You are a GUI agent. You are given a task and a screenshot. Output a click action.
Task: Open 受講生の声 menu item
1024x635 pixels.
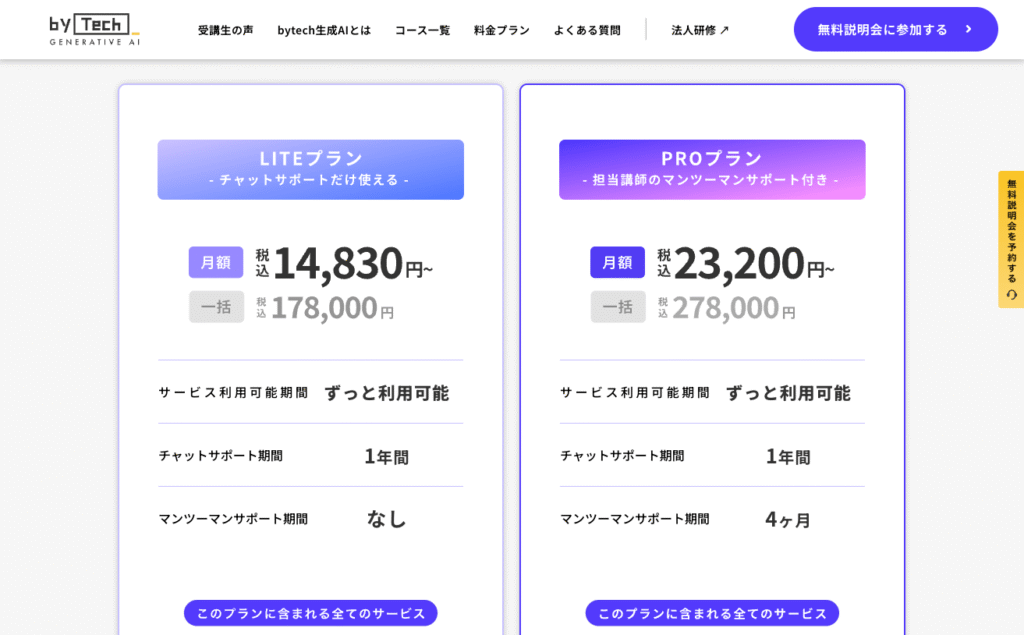pos(225,30)
